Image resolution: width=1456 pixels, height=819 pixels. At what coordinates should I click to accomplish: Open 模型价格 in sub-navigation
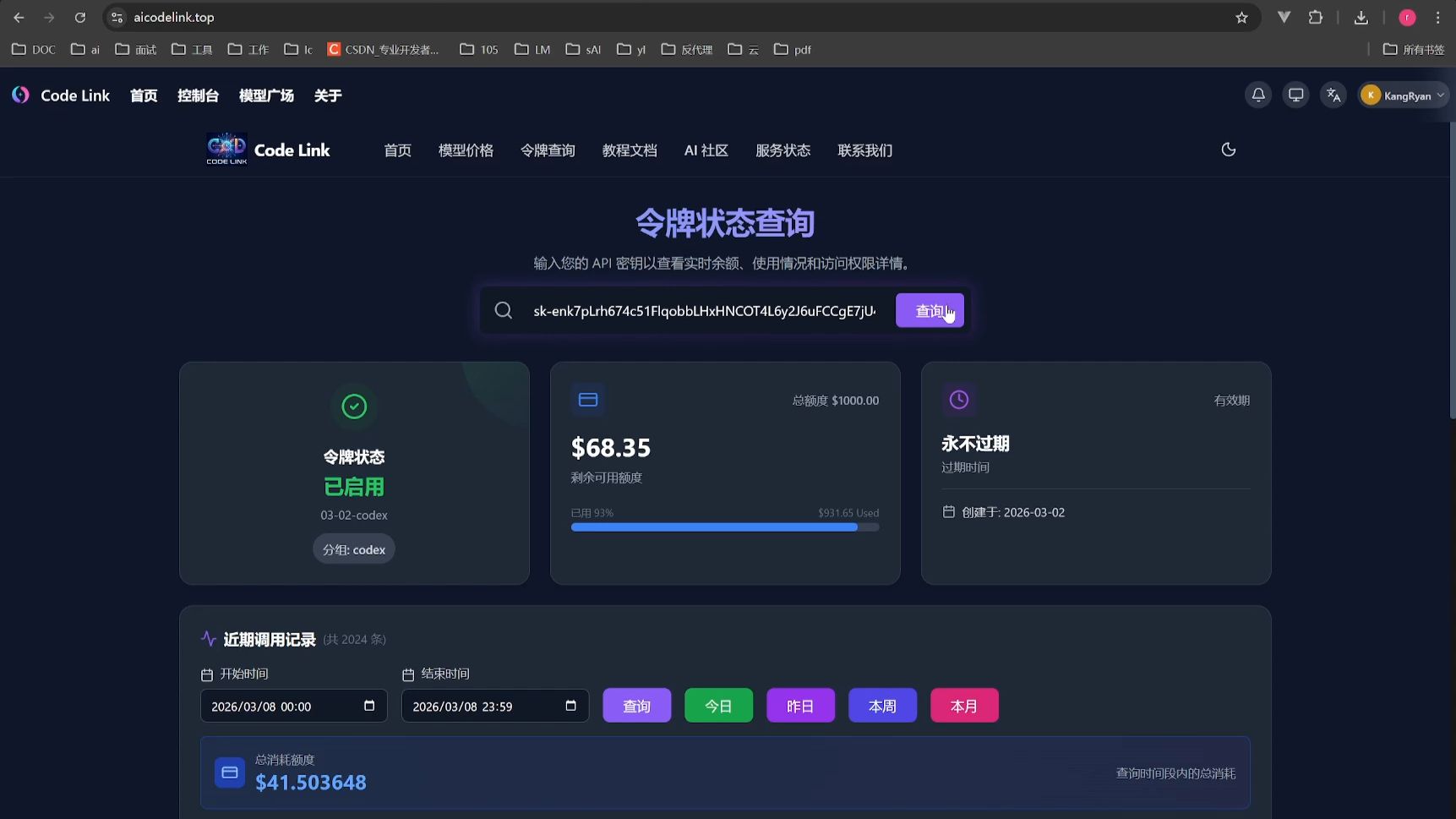pyautogui.click(x=466, y=150)
